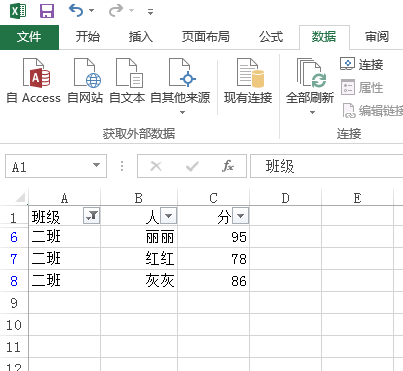This screenshot has height=371, width=403.
Task: Open 自其他来源 data sources
Action: click(180, 81)
